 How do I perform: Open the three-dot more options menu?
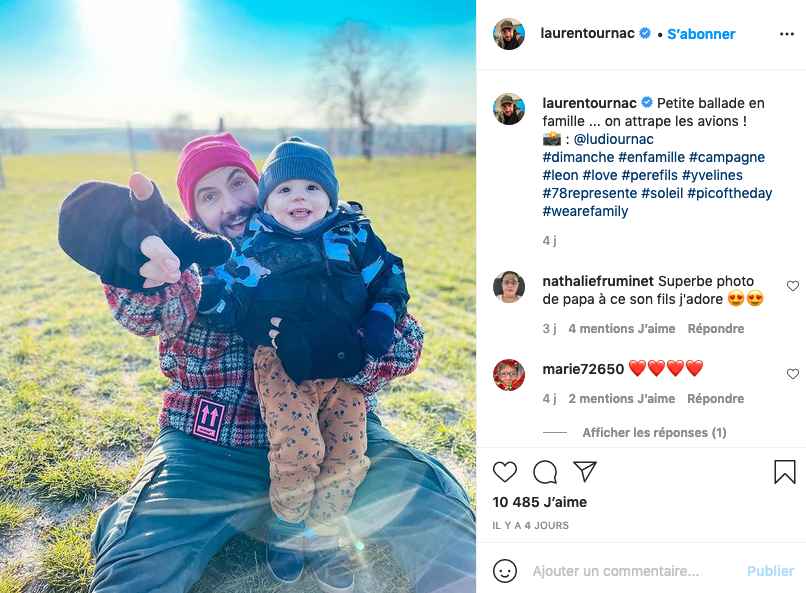point(787,34)
